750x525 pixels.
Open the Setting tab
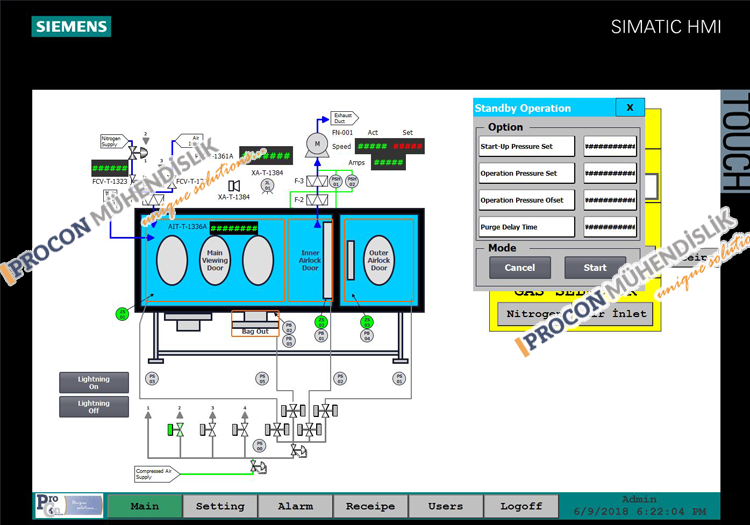220,506
